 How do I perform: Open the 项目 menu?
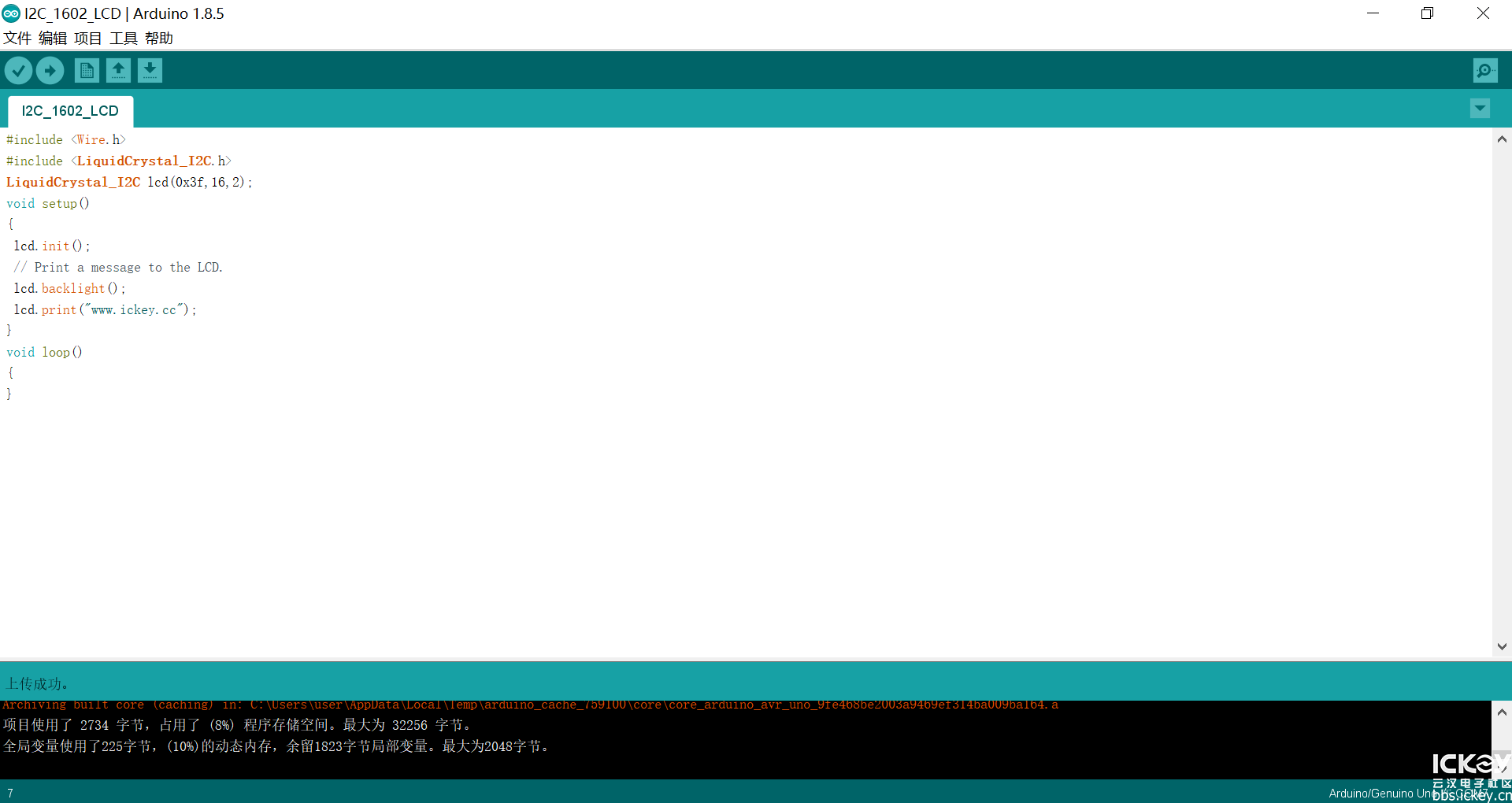88,38
